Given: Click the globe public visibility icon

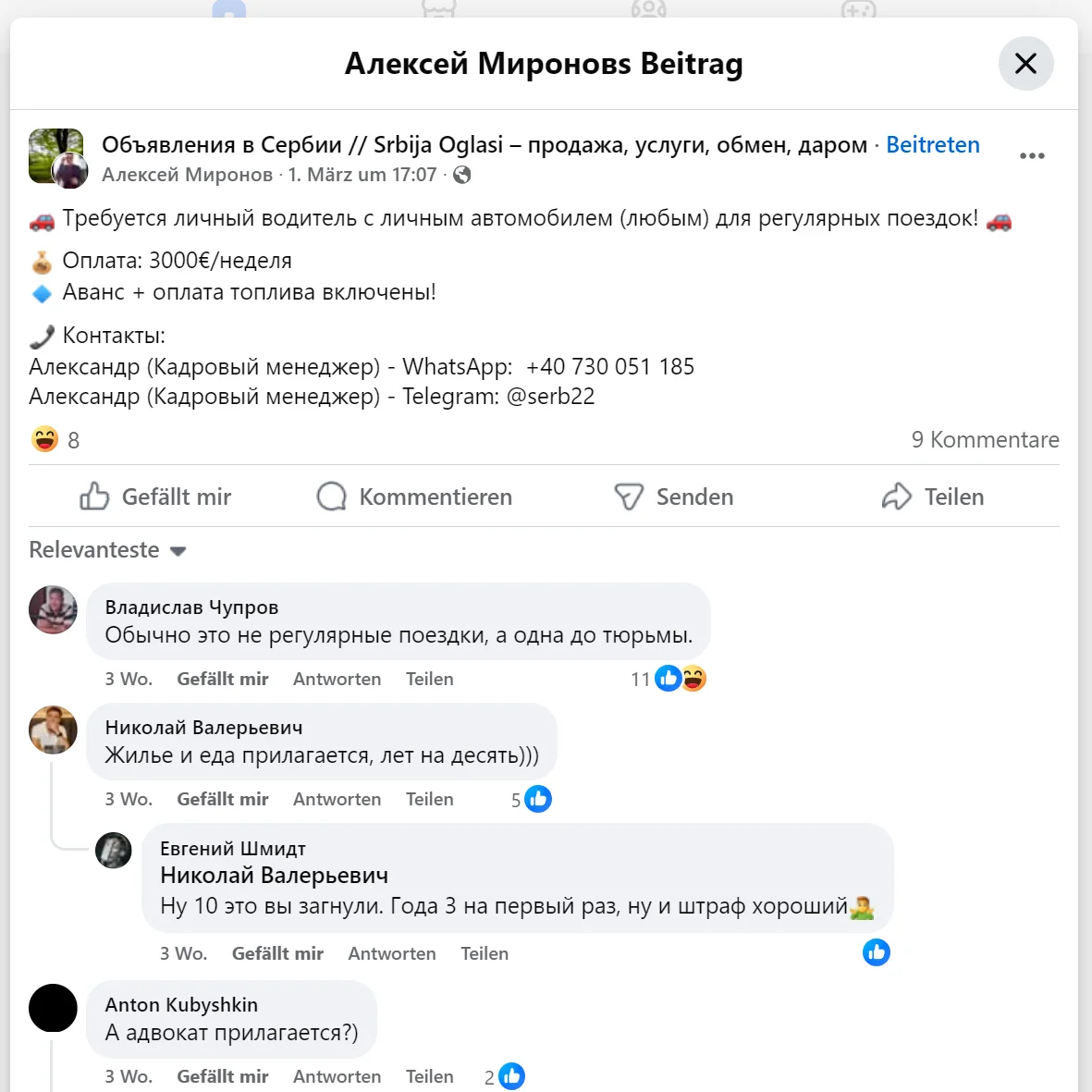Looking at the screenshot, I should (x=462, y=175).
